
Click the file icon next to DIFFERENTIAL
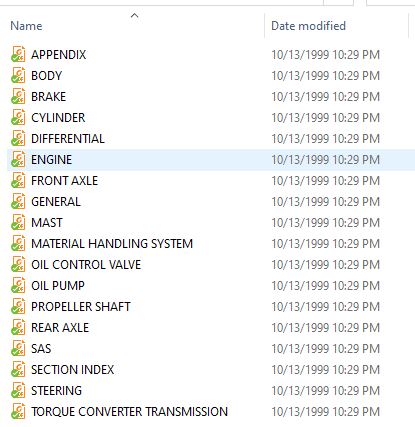tap(18, 138)
